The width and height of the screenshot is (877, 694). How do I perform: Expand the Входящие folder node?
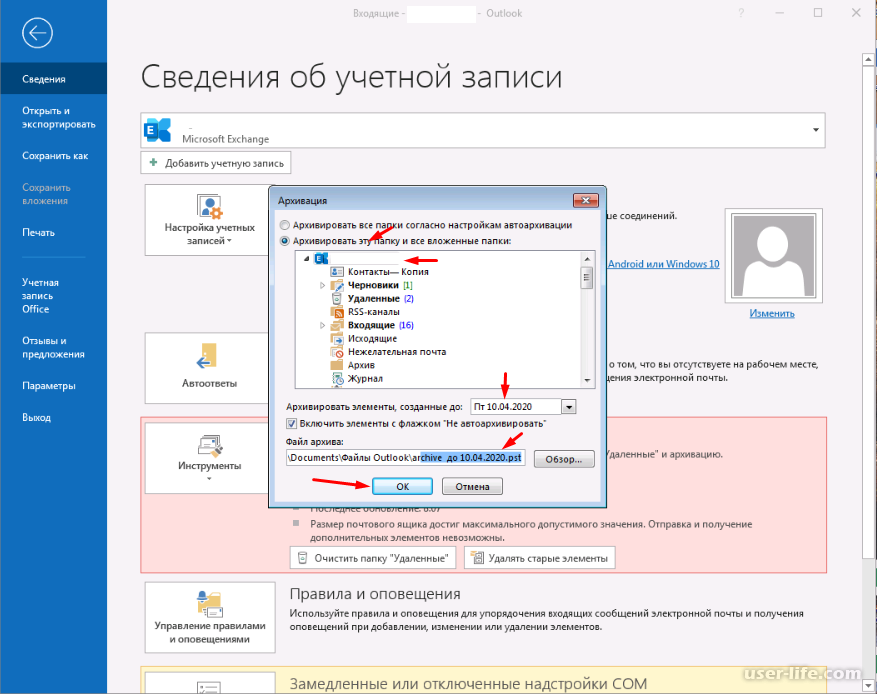pyautogui.click(x=322, y=325)
